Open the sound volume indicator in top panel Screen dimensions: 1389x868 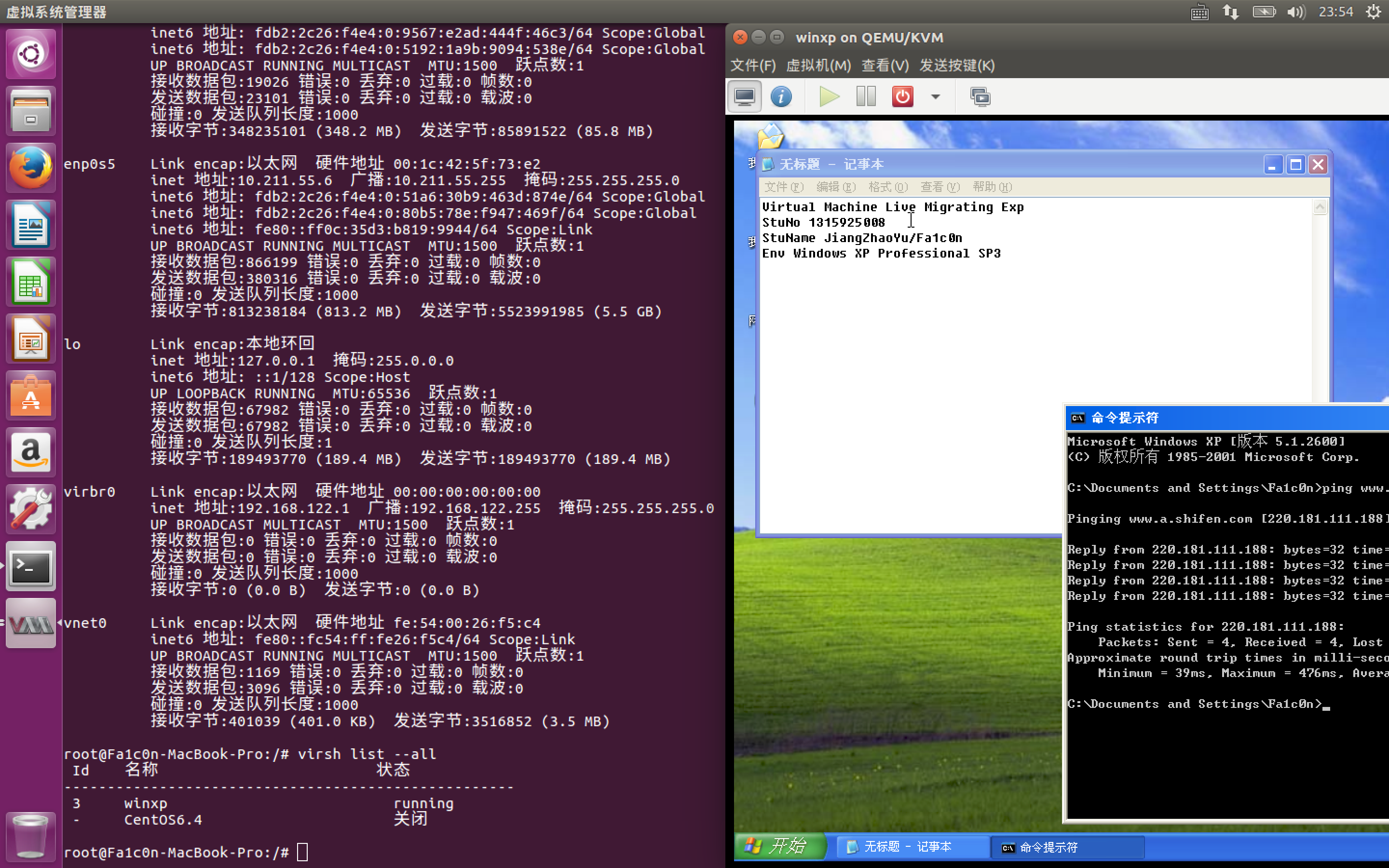pyautogui.click(x=1295, y=12)
